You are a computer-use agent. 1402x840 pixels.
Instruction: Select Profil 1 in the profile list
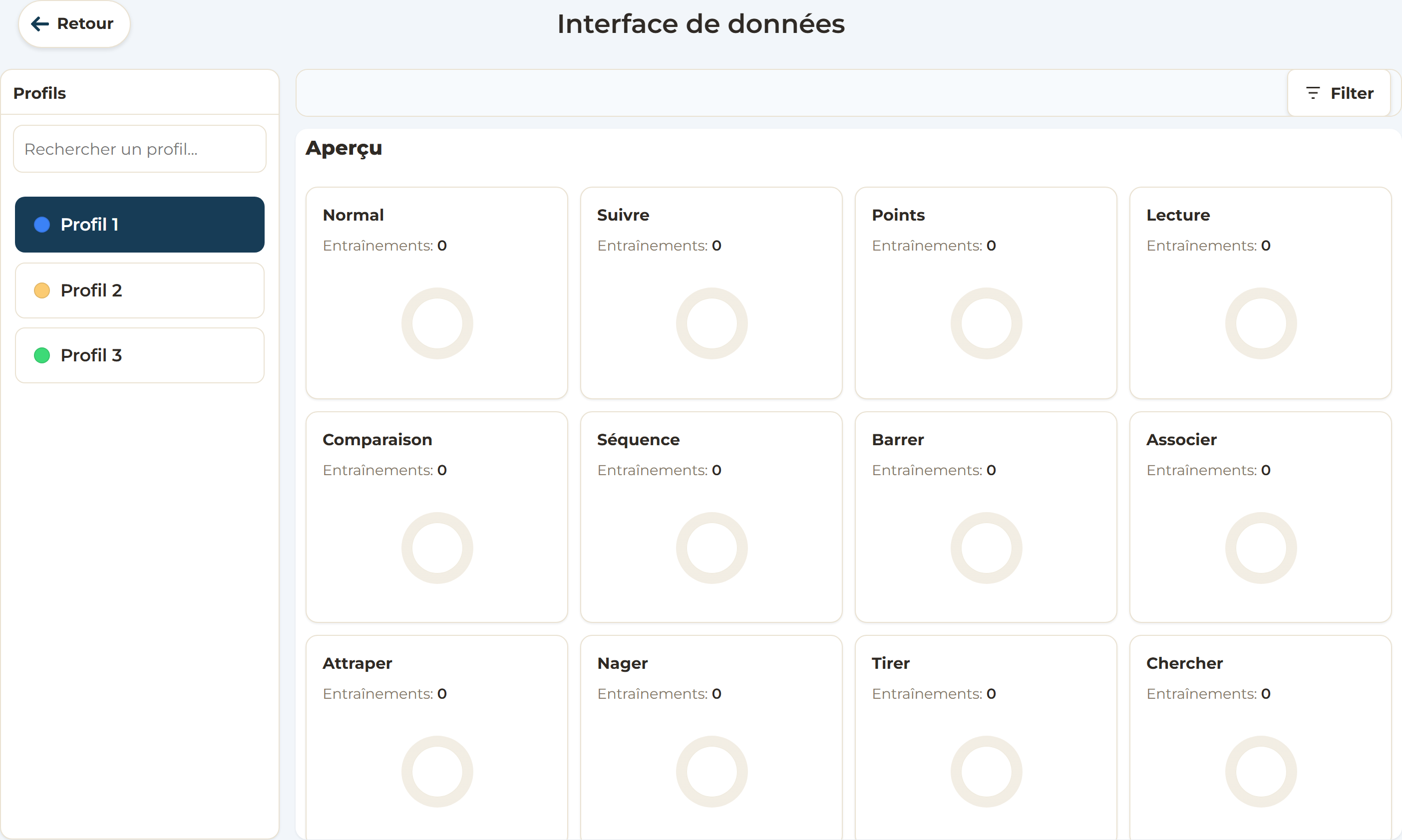pos(140,225)
